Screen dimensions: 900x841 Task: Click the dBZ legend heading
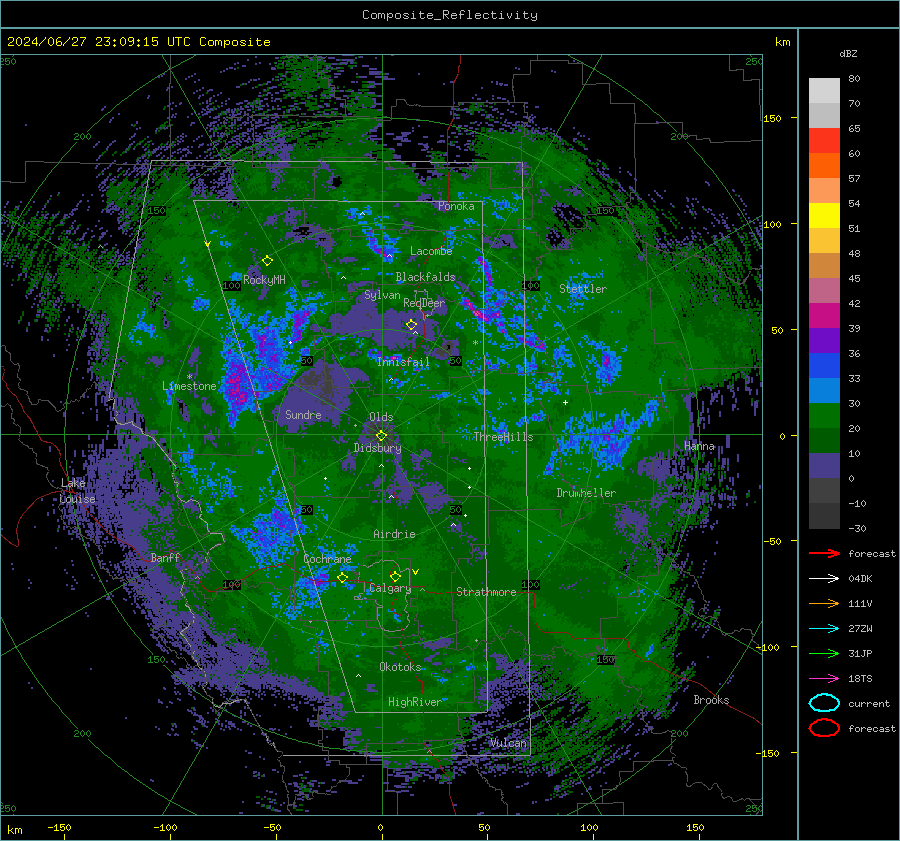pyautogui.click(x=848, y=53)
